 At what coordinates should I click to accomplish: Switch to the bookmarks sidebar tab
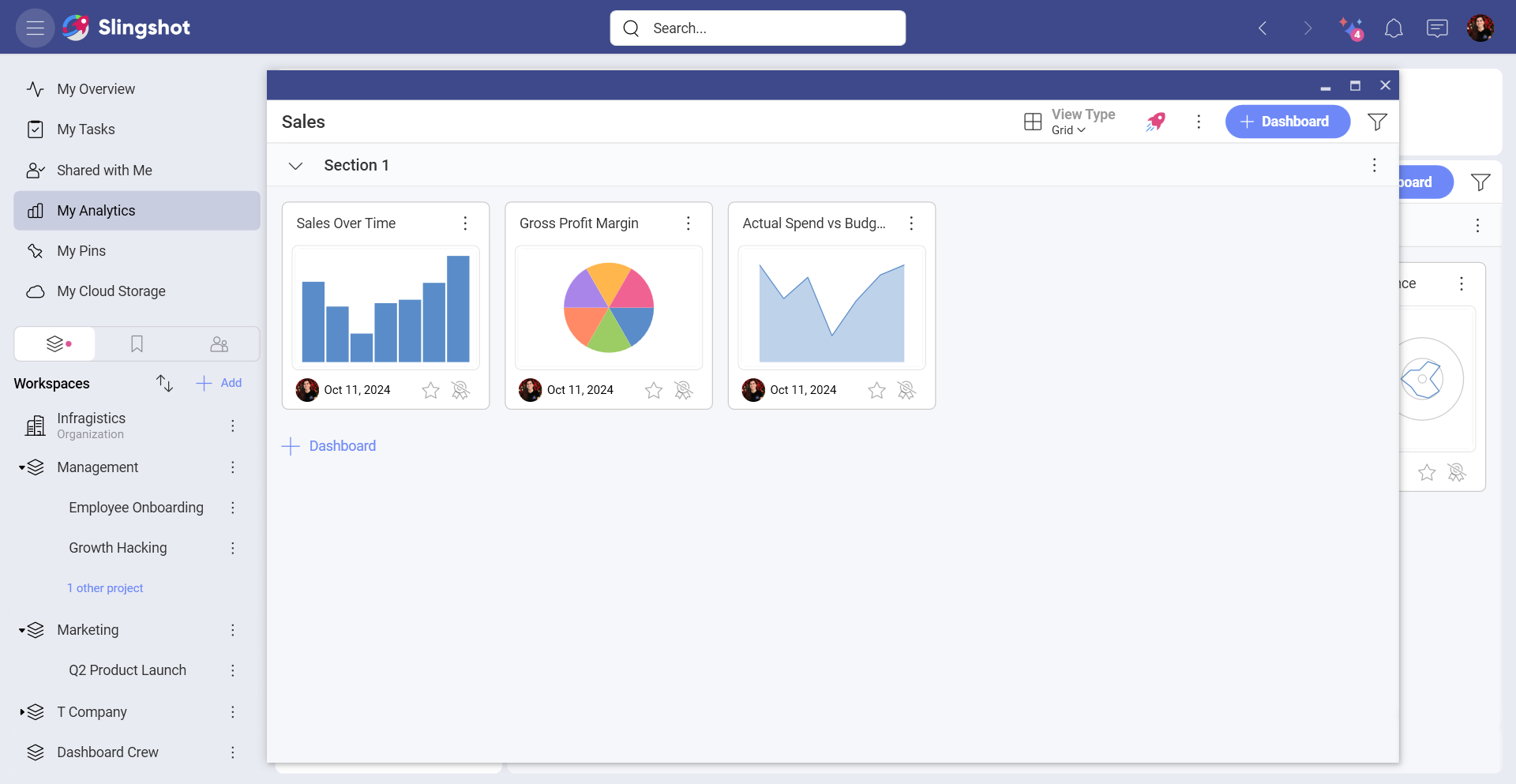[137, 344]
